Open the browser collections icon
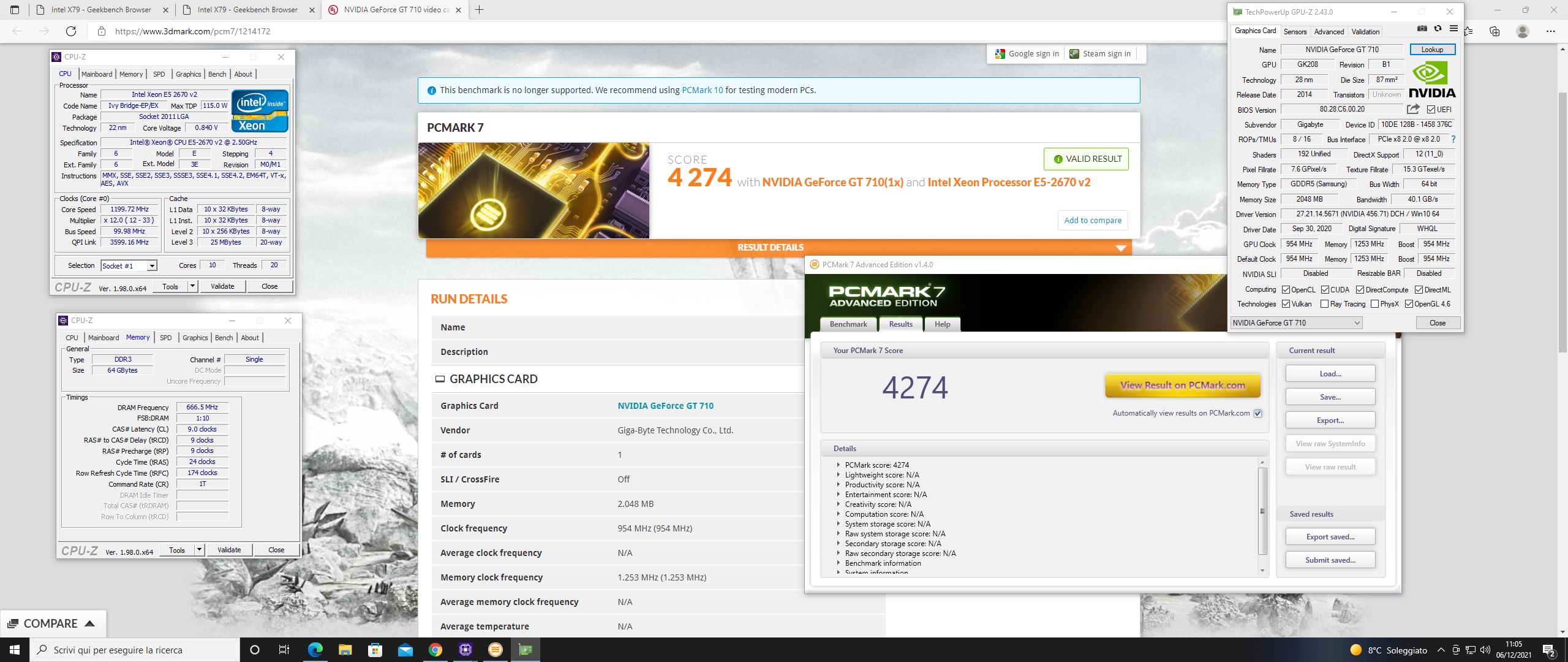The height and width of the screenshot is (662, 1568). 1494,31
